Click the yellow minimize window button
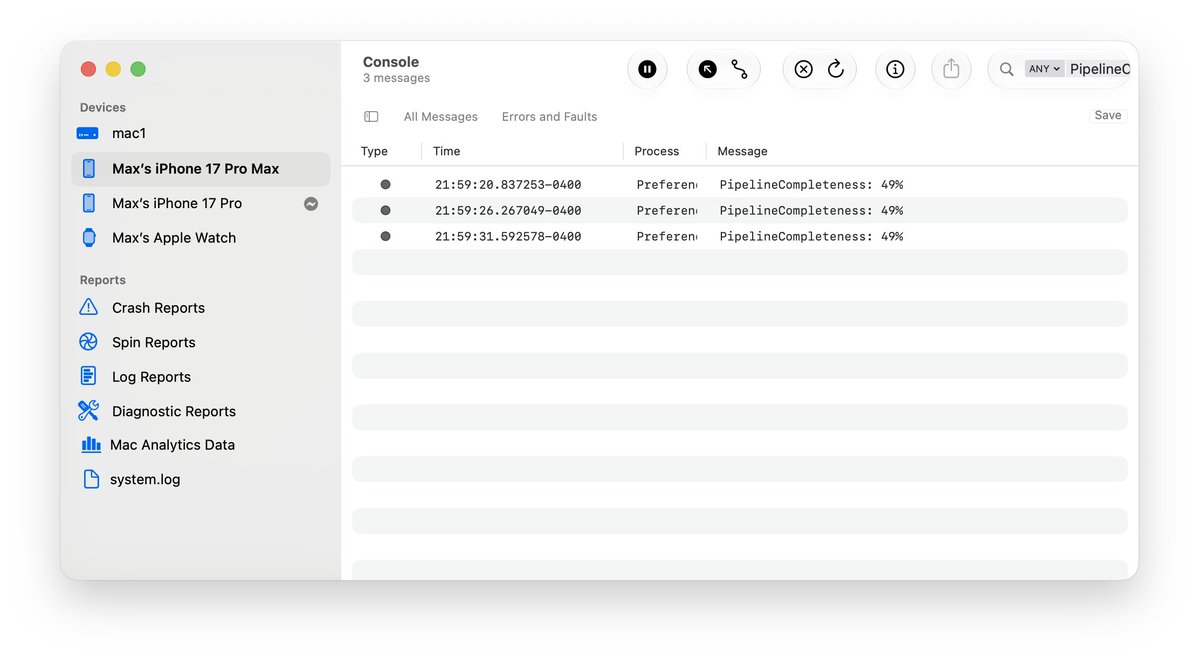 (x=113, y=70)
